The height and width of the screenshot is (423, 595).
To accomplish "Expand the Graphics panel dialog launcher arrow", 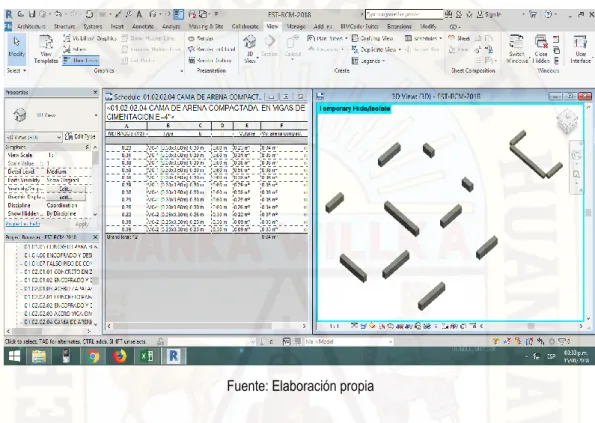I will 182,71.
